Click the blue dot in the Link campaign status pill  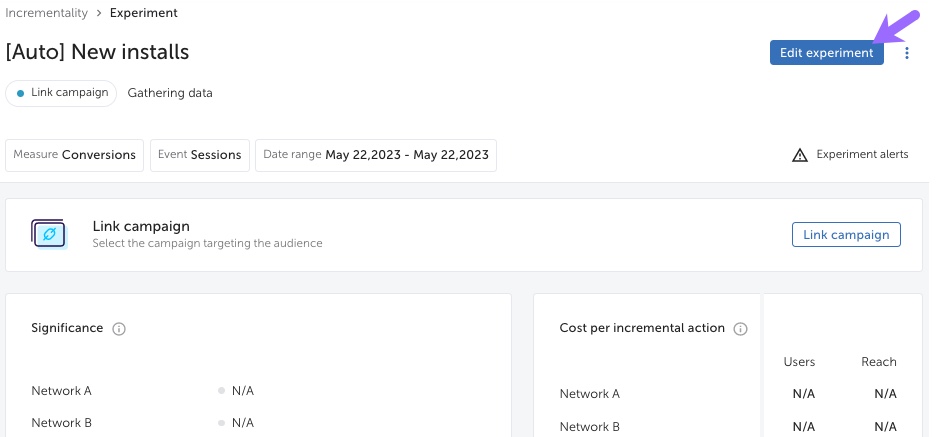click(20, 93)
